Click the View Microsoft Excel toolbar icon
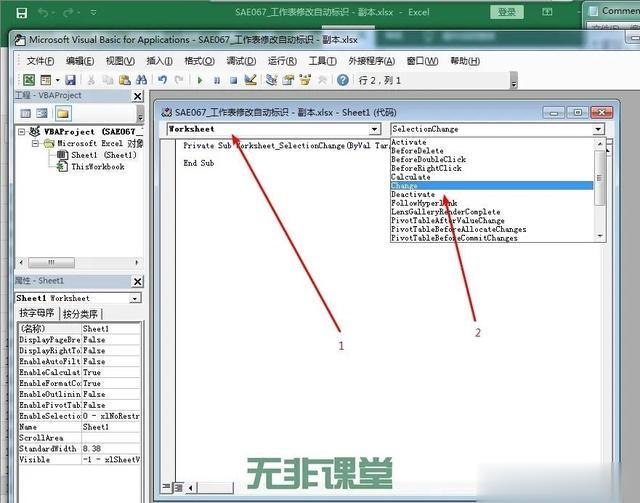Image resolution: width=640 pixels, height=503 pixels. click(29, 80)
